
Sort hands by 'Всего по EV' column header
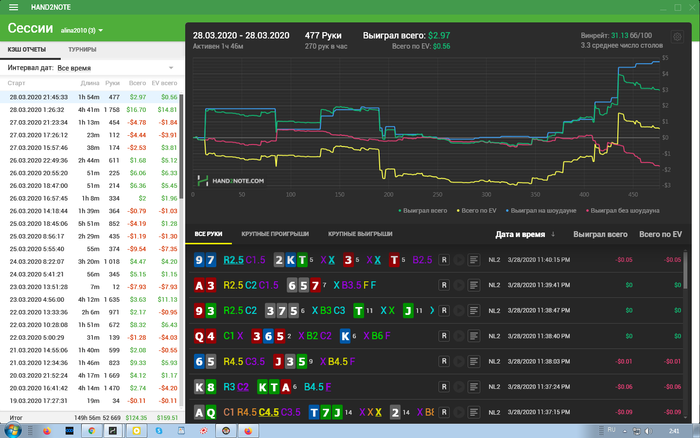click(x=660, y=234)
